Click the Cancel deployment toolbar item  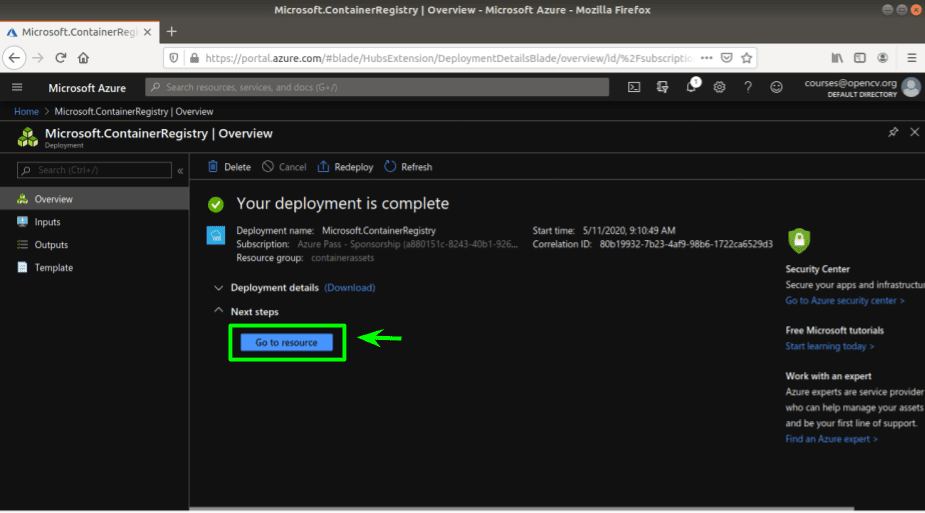(x=284, y=167)
